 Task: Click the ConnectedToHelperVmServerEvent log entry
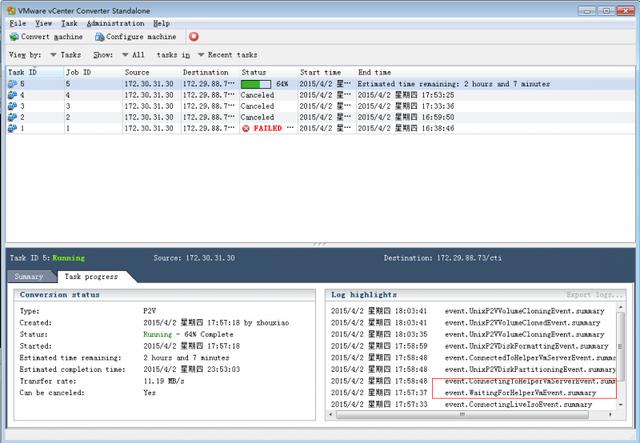click(x=530, y=358)
